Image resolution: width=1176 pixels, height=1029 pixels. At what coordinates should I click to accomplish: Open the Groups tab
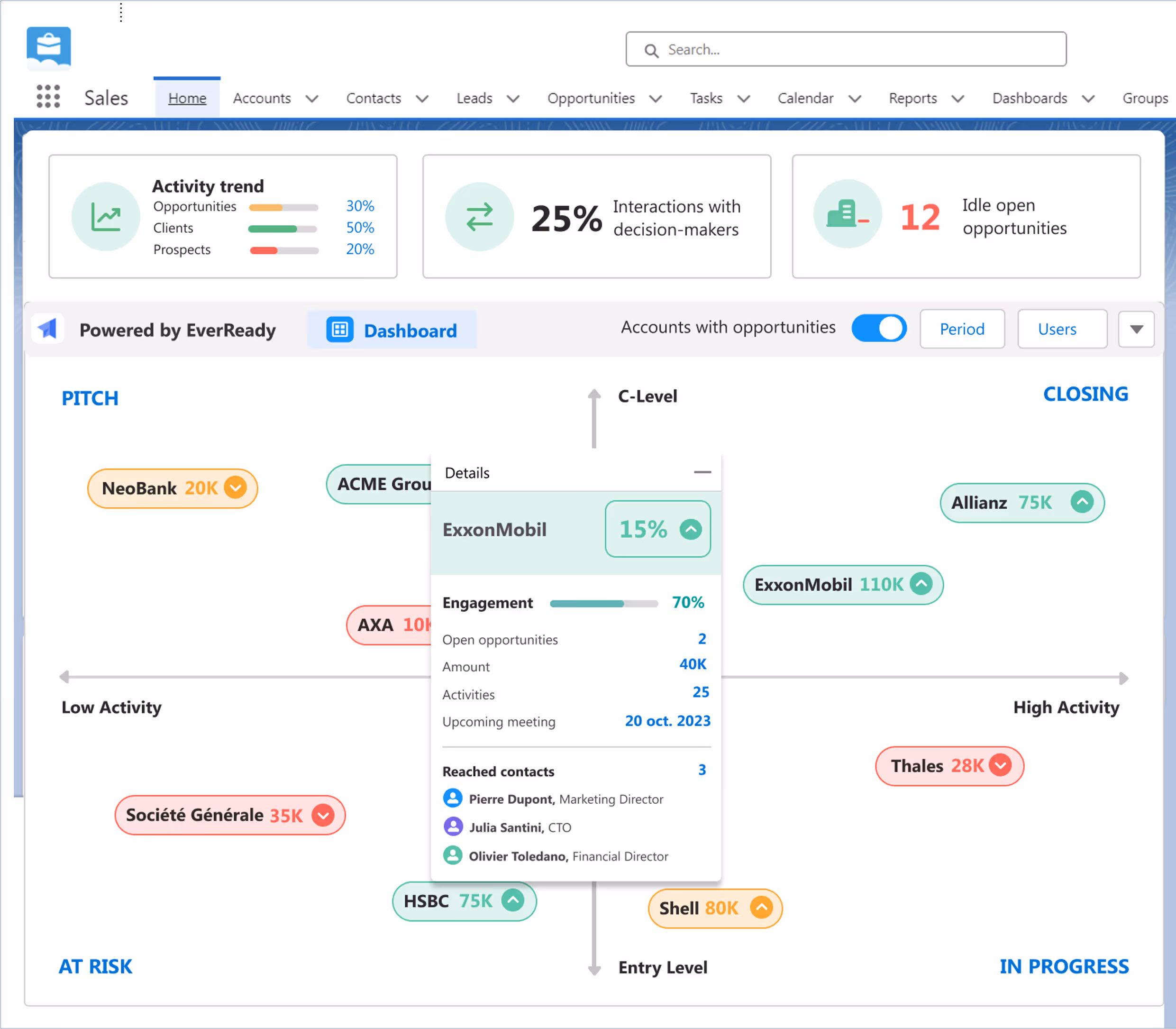1145,98
